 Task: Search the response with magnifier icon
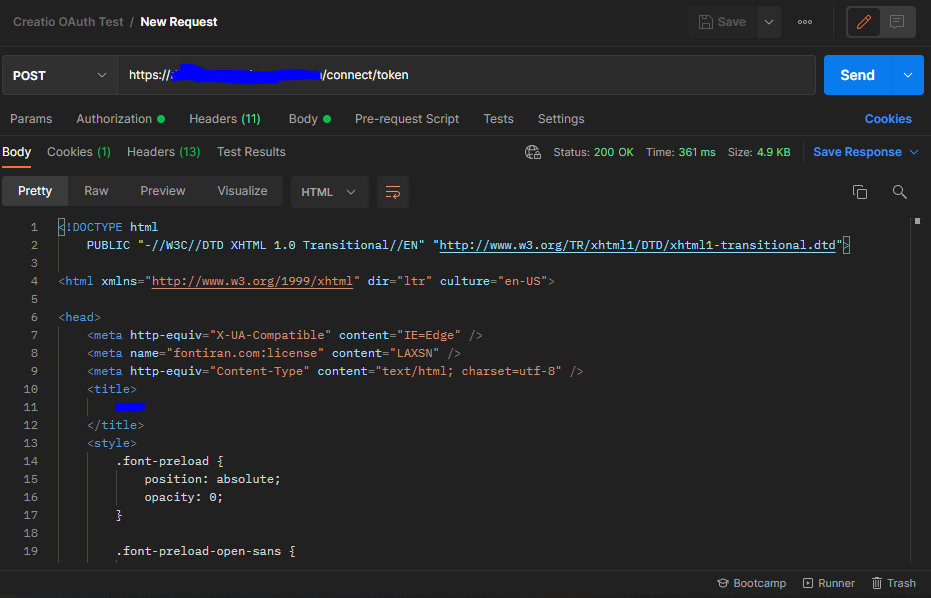(900, 192)
